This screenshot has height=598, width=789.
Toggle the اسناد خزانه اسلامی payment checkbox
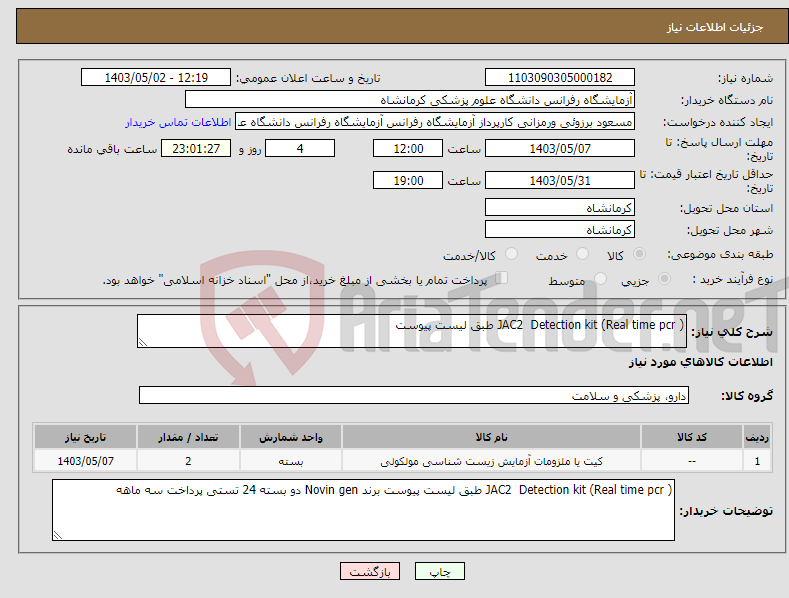(502, 277)
